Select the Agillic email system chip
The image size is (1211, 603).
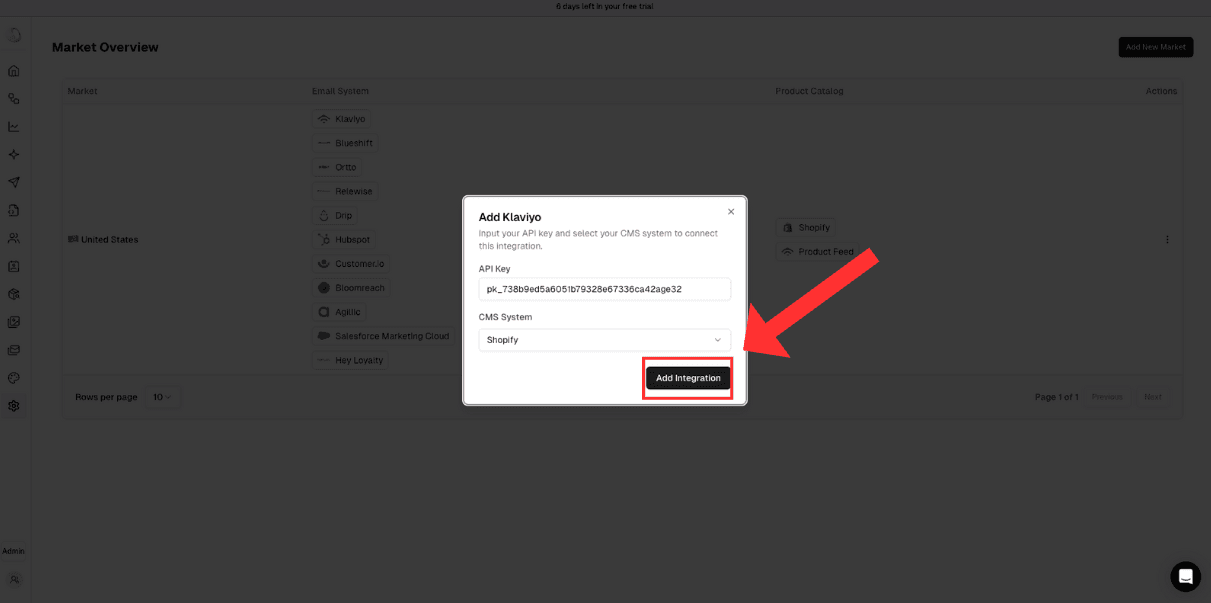click(x=339, y=312)
